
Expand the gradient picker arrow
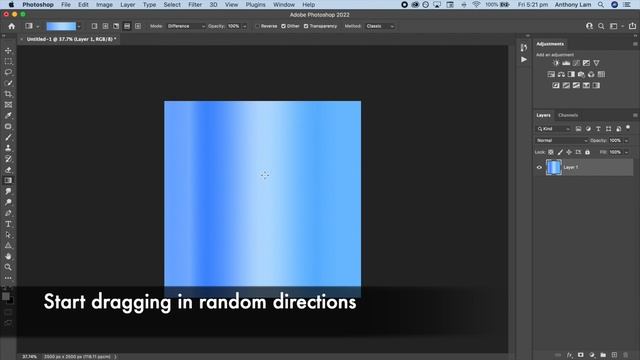(x=79, y=27)
